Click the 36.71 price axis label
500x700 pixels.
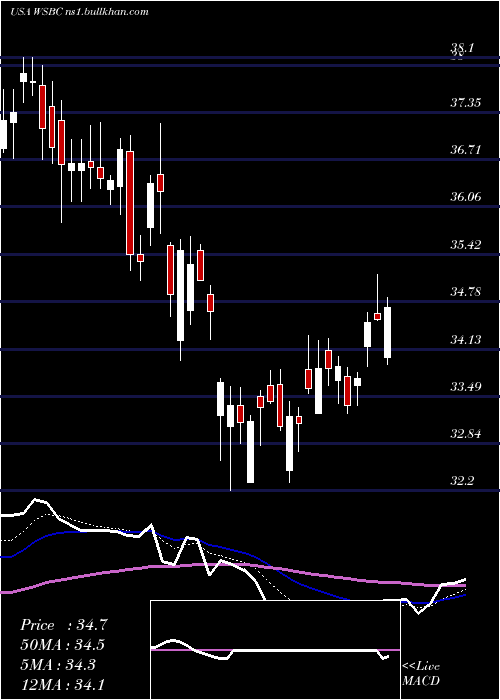[466, 150]
